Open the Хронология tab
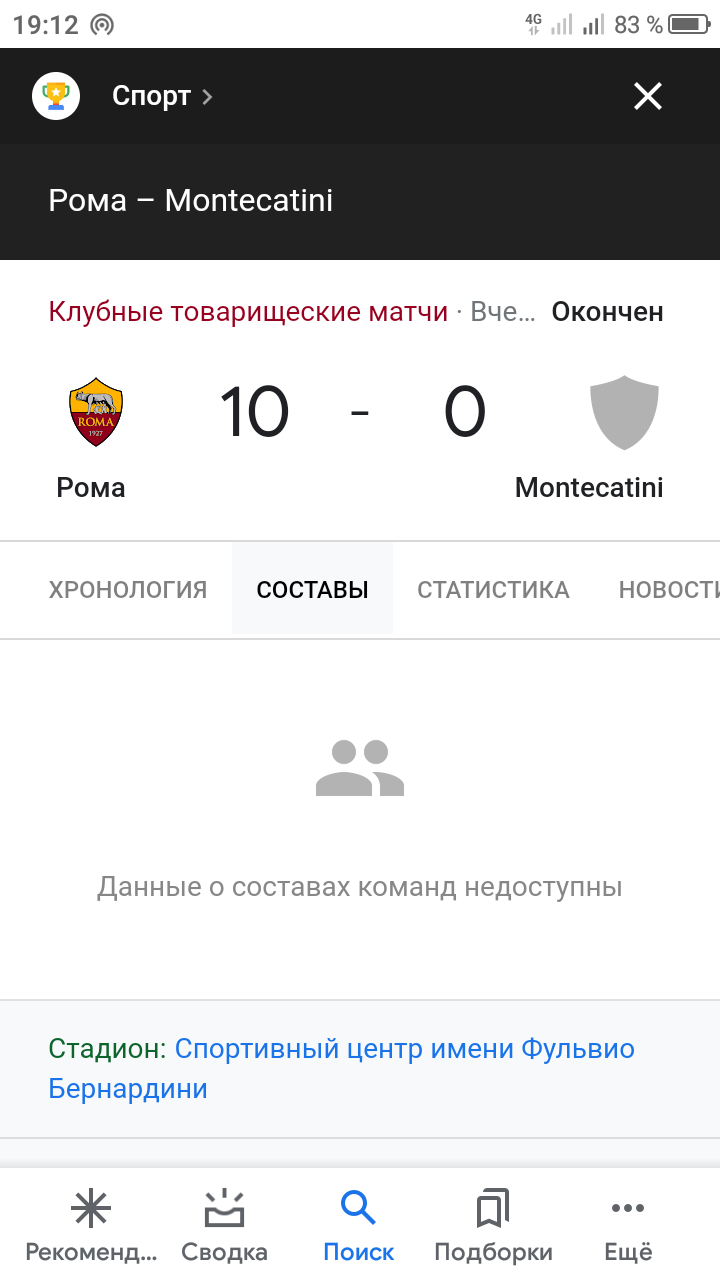Image resolution: width=720 pixels, height=1280 pixels. click(128, 590)
